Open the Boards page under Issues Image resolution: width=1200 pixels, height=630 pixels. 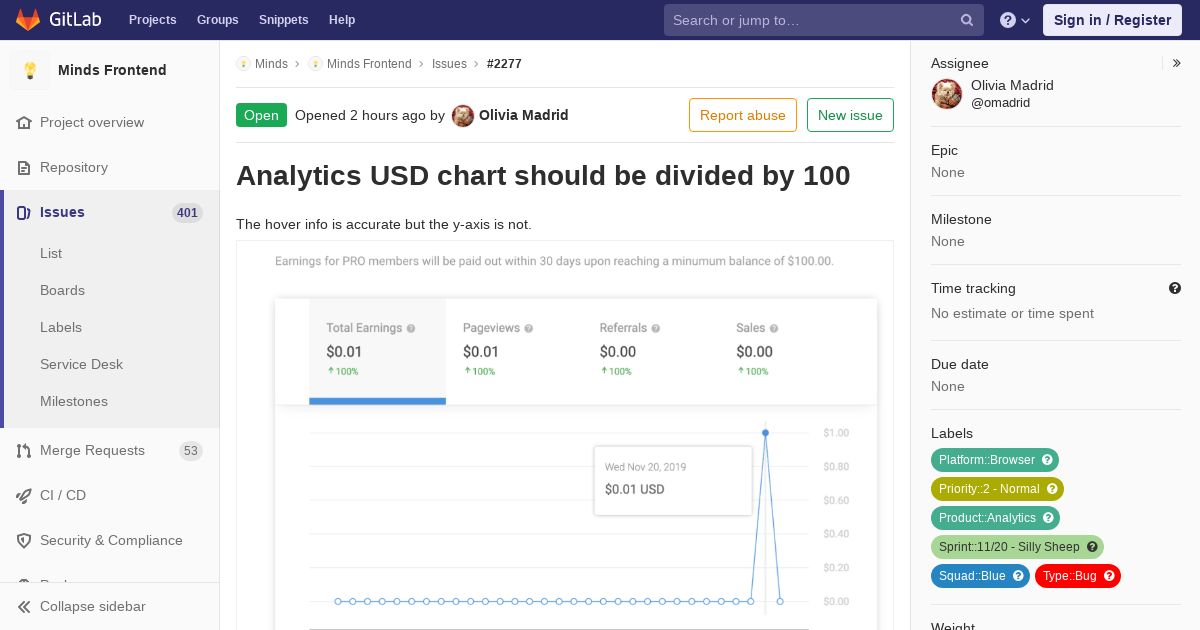(x=62, y=290)
